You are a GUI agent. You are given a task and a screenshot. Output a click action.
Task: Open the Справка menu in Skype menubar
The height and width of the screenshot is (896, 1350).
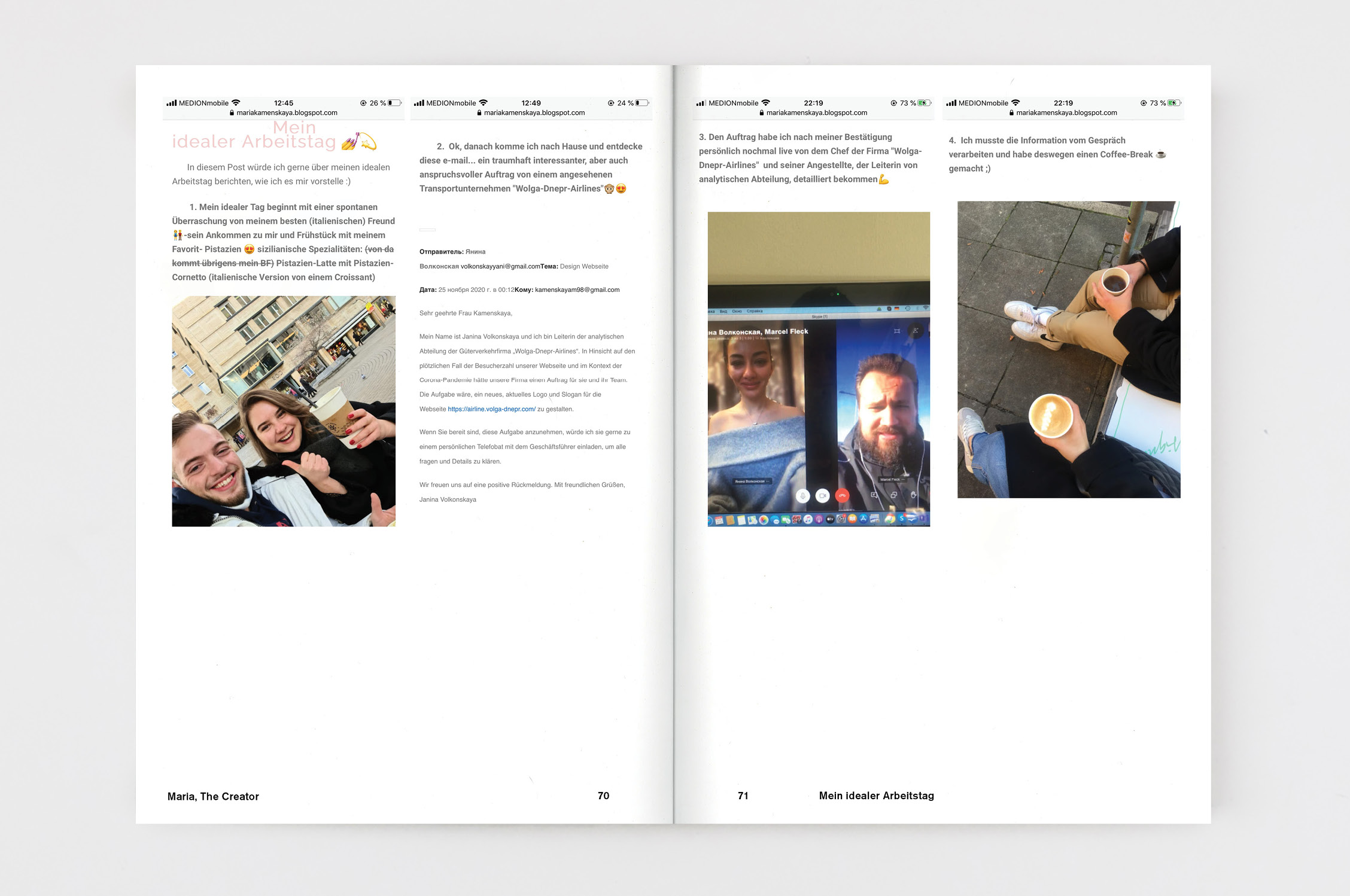pyautogui.click(x=755, y=311)
